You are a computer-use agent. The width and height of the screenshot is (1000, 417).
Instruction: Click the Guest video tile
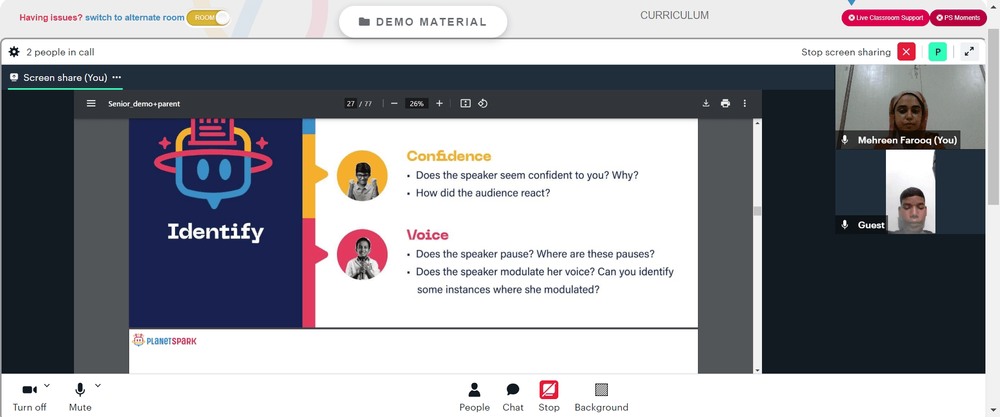coord(910,191)
